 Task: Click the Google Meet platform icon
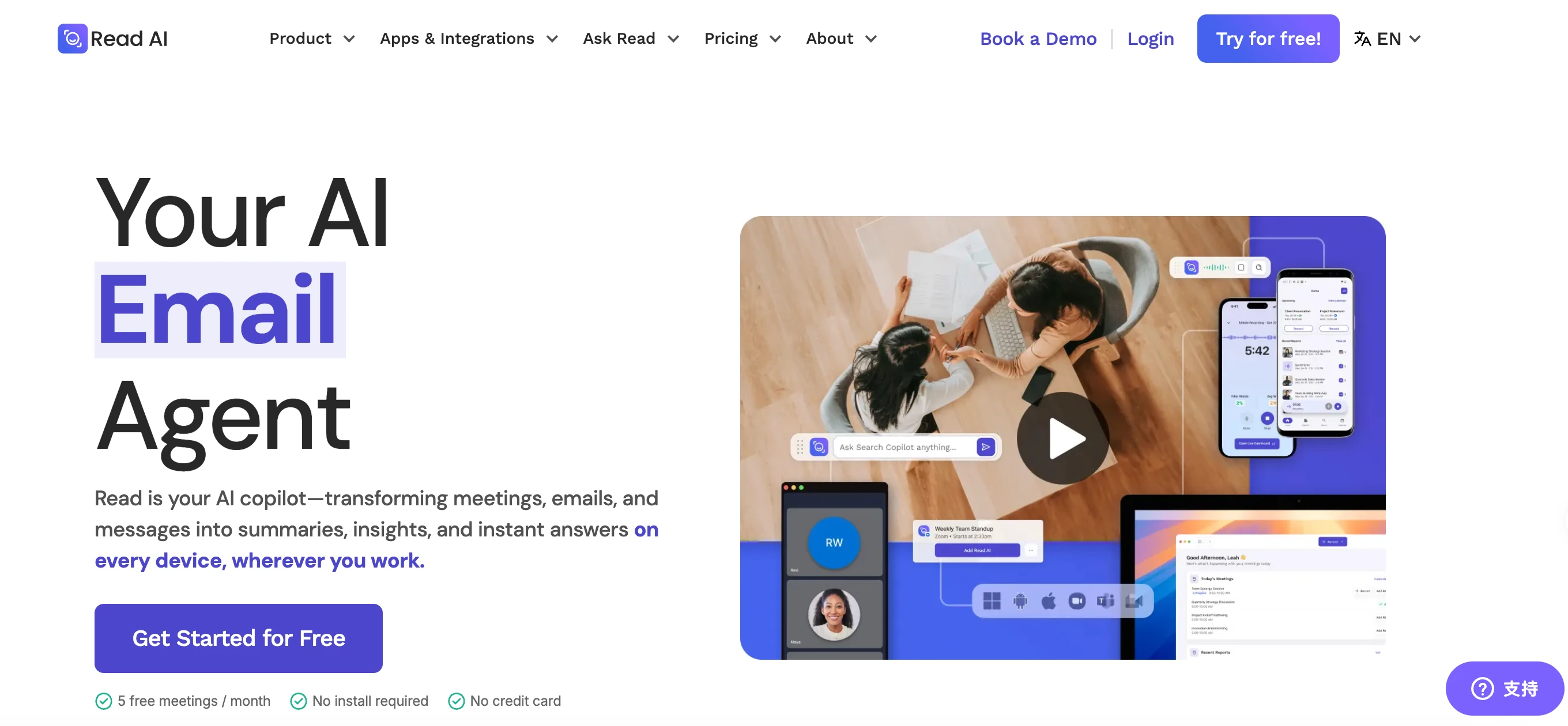click(x=1133, y=600)
